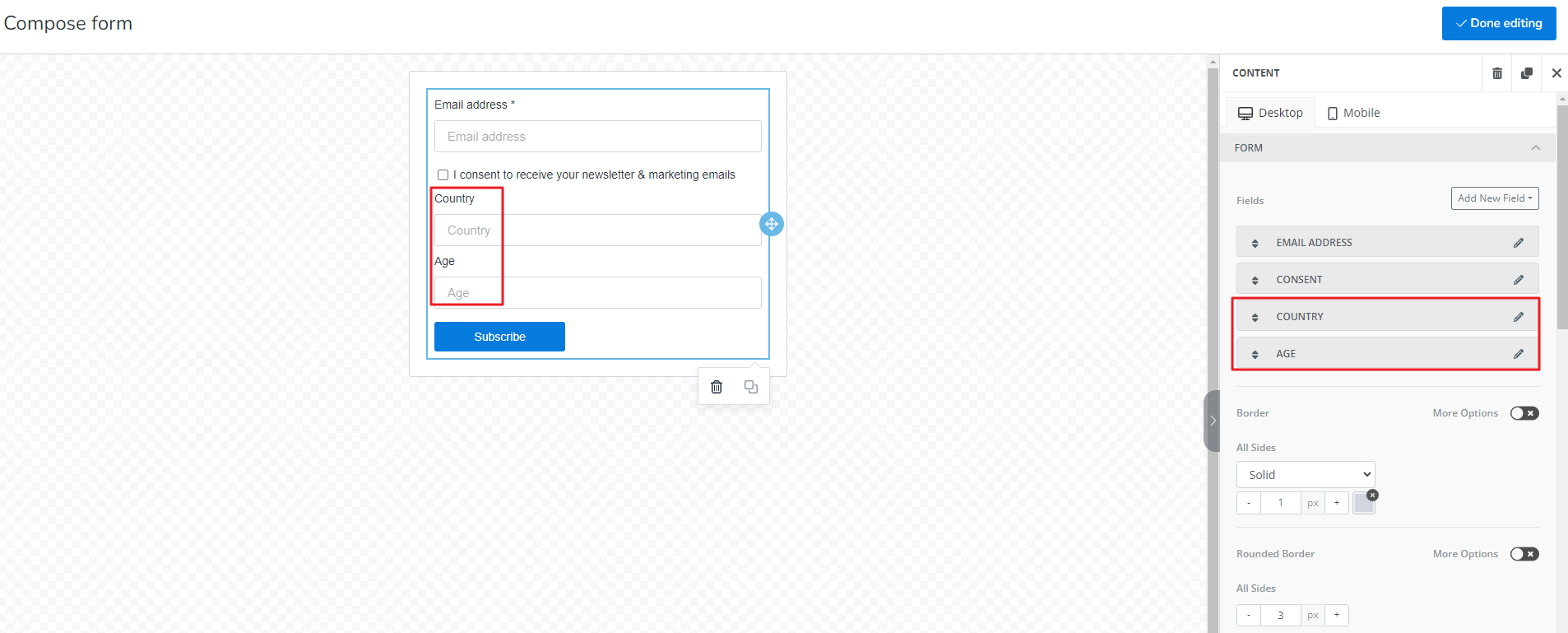
Task: Toggle More Options for Rounded Border
Action: click(1524, 554)
